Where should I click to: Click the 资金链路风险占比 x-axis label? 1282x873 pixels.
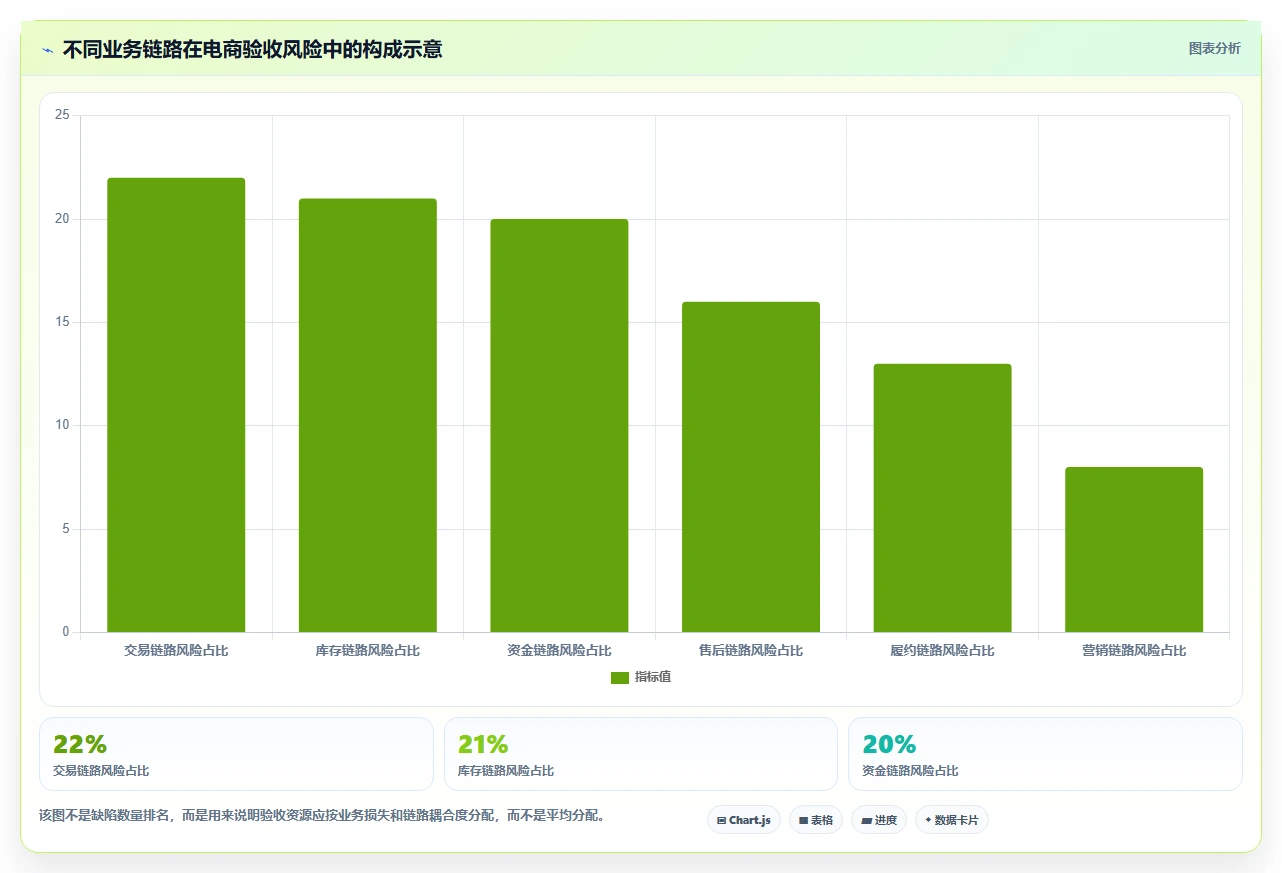(x=559, y=651)
